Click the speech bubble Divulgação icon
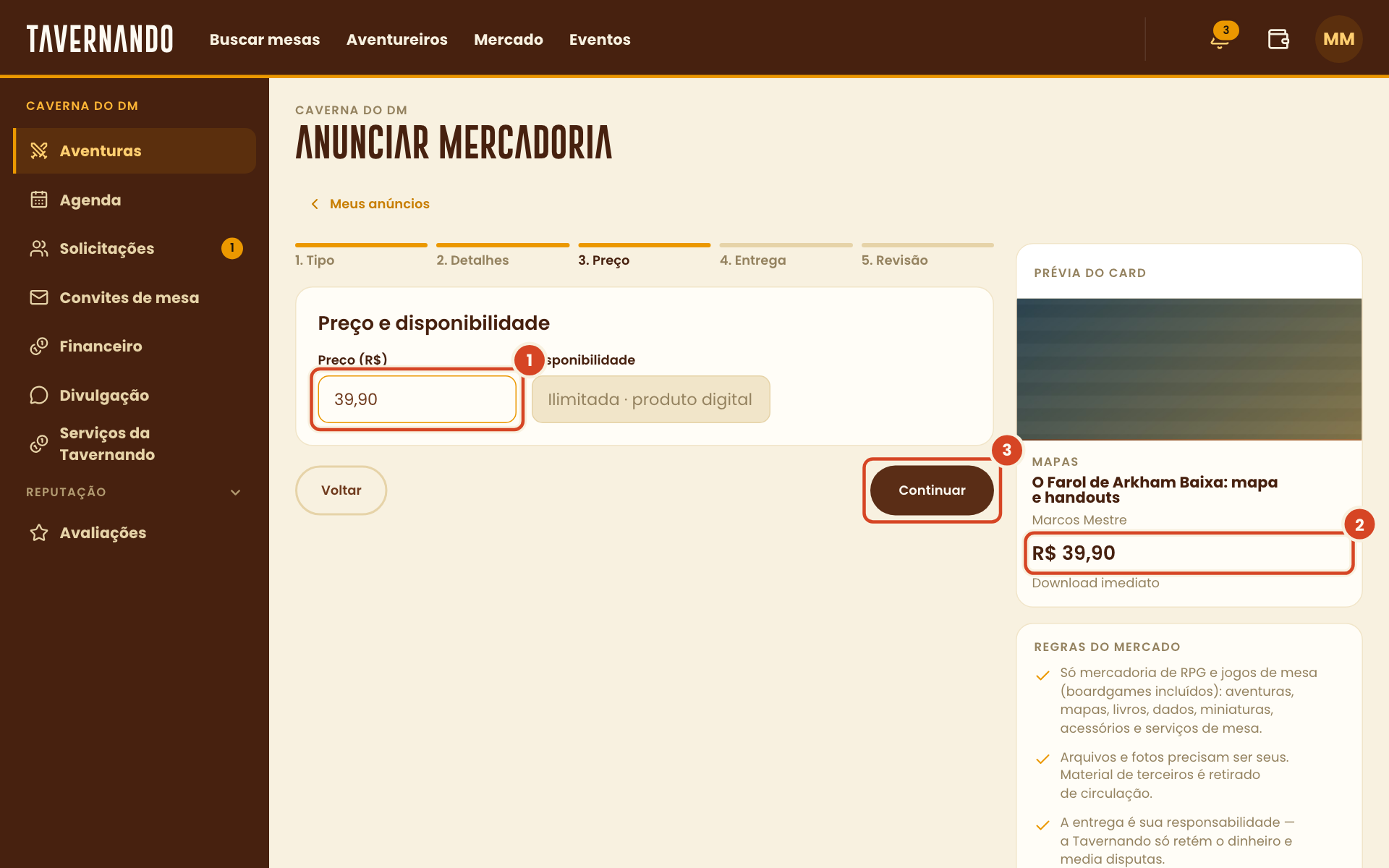The image size is (1389, 868). pyautogui.click(x=39, y=395)
